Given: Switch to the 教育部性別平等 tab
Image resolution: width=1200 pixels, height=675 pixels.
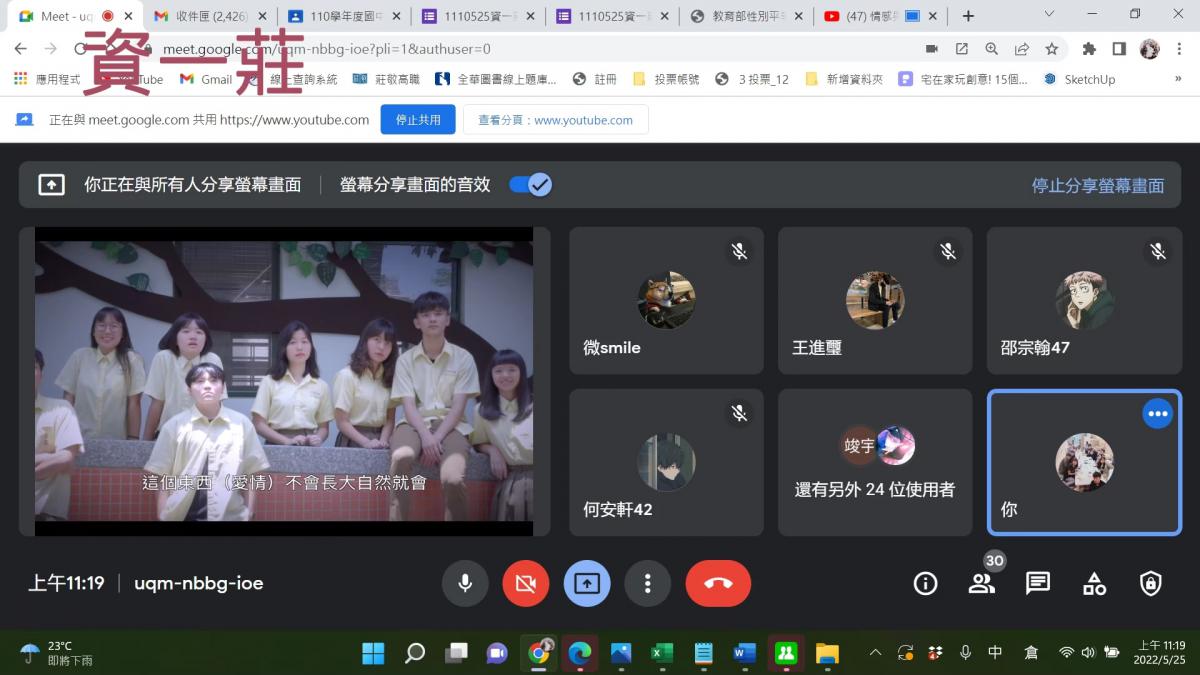Looking at the screenshot, I should (x=747, y=16).
